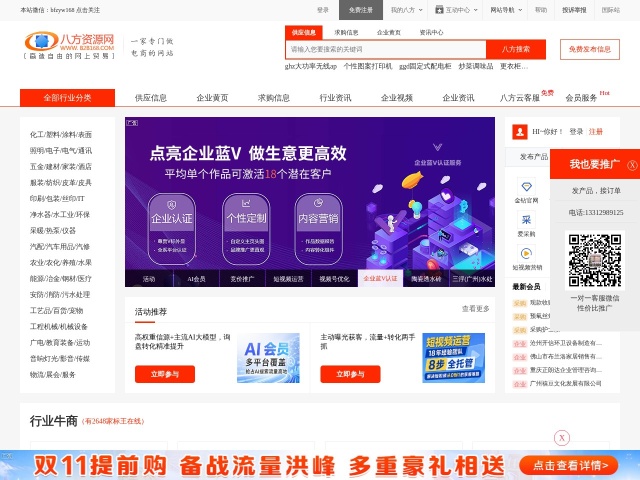This screenshot has width=640, height=480.
Task: Click 立即参与 under the 短视频运营 activity
Action: [350, 374]
